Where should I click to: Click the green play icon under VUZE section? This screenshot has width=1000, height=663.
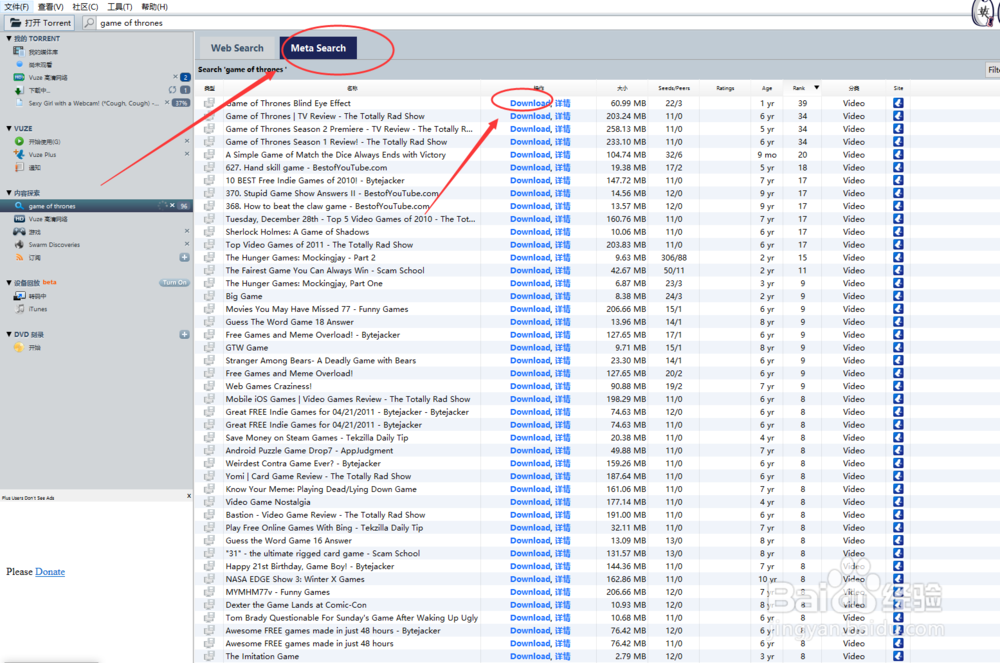[18, 142]
